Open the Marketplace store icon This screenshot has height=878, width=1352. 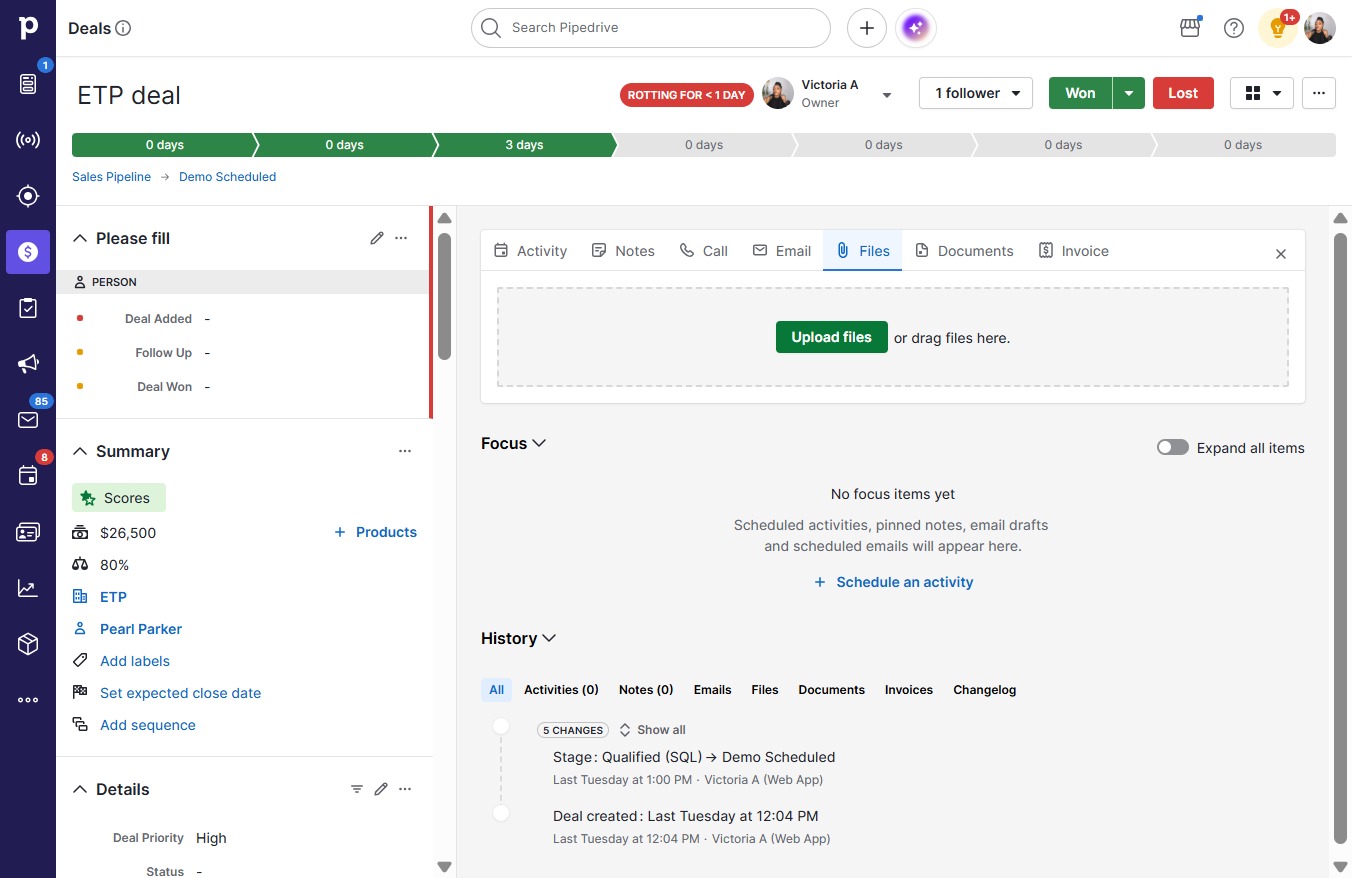pyautogui.click(x=1190, y=28)
